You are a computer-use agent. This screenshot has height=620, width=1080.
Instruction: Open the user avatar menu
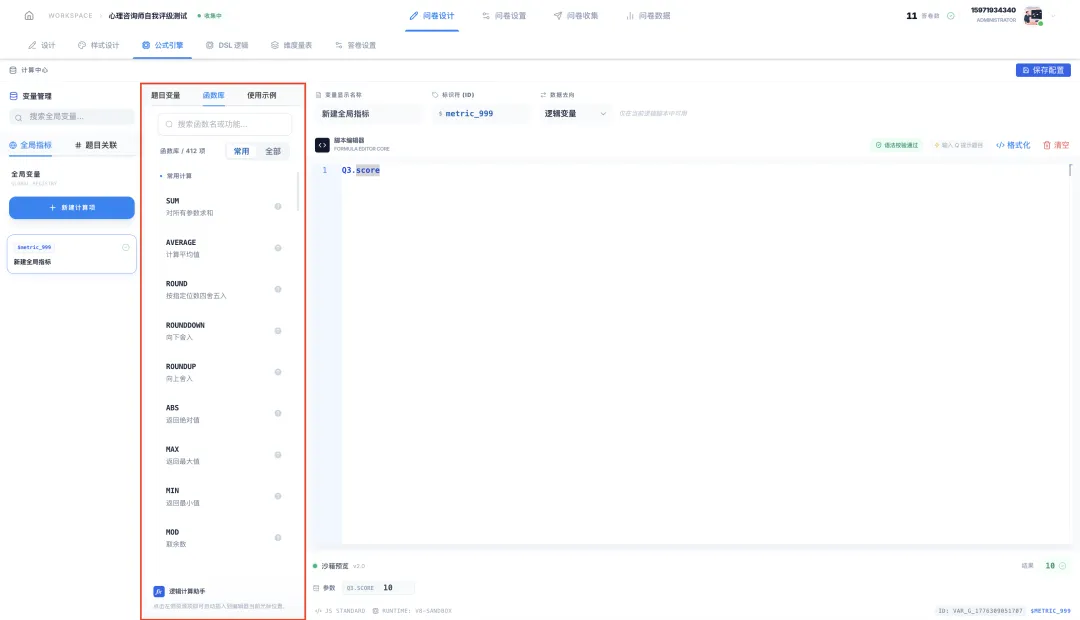pos(1032,15)
